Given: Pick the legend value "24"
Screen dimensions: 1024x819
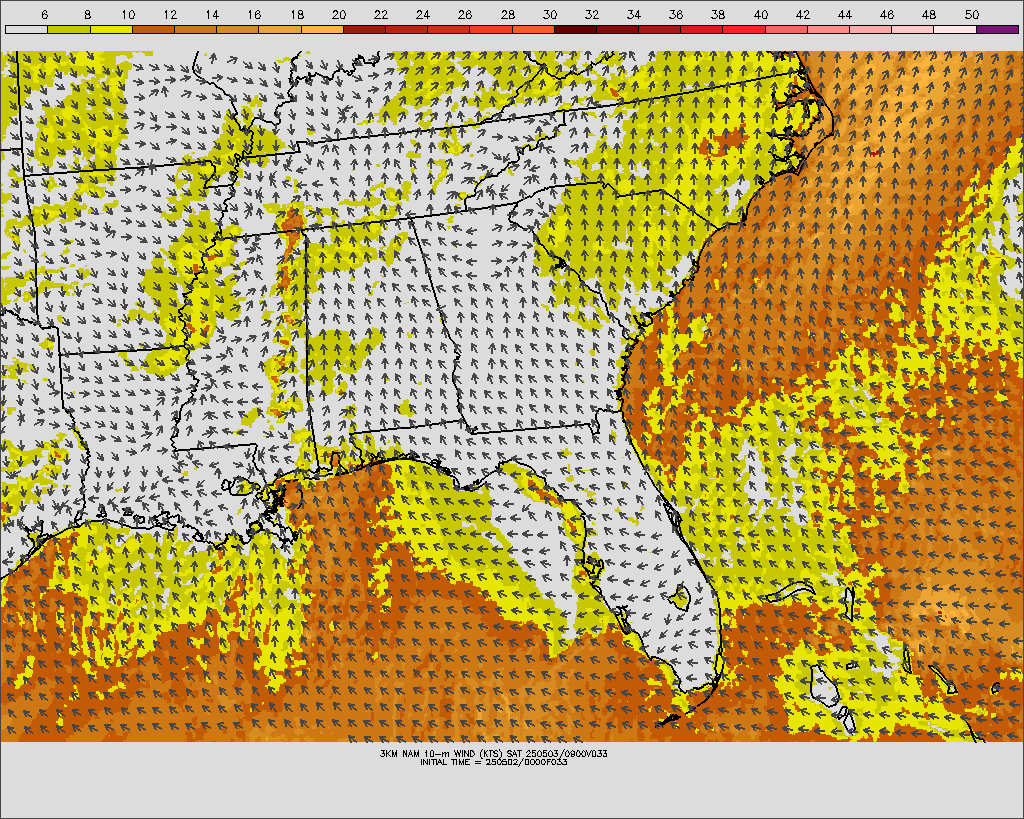Looking at the screenshot, I should (x=423, y=14).
